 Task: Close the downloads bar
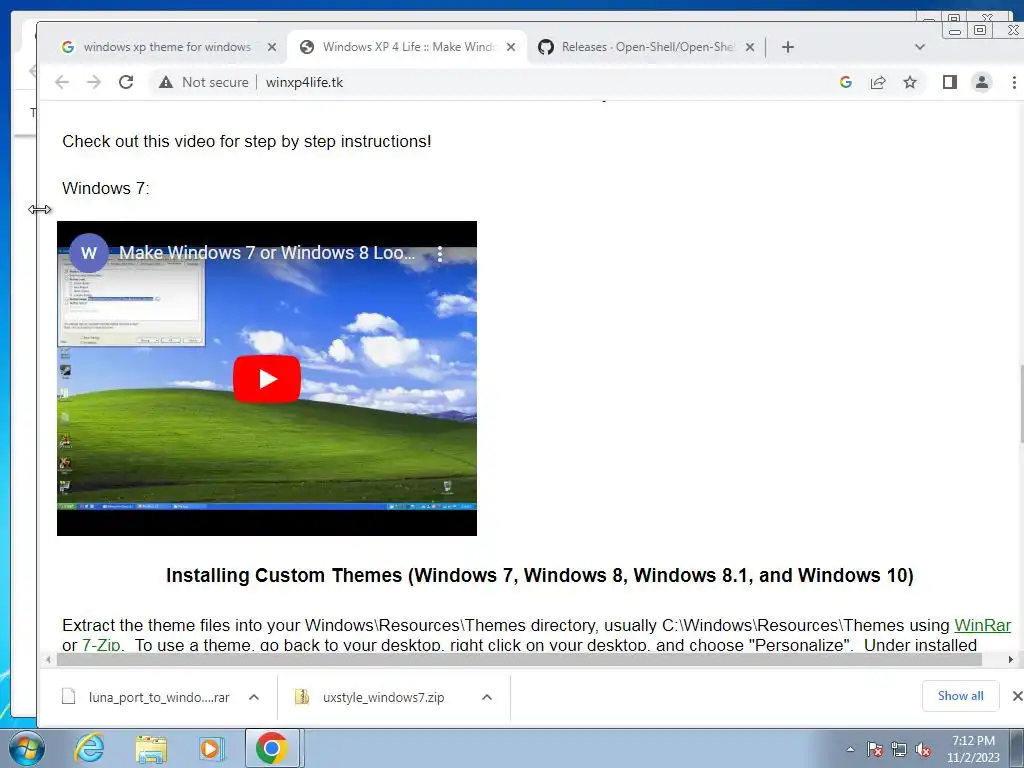tap(1017, 696)
